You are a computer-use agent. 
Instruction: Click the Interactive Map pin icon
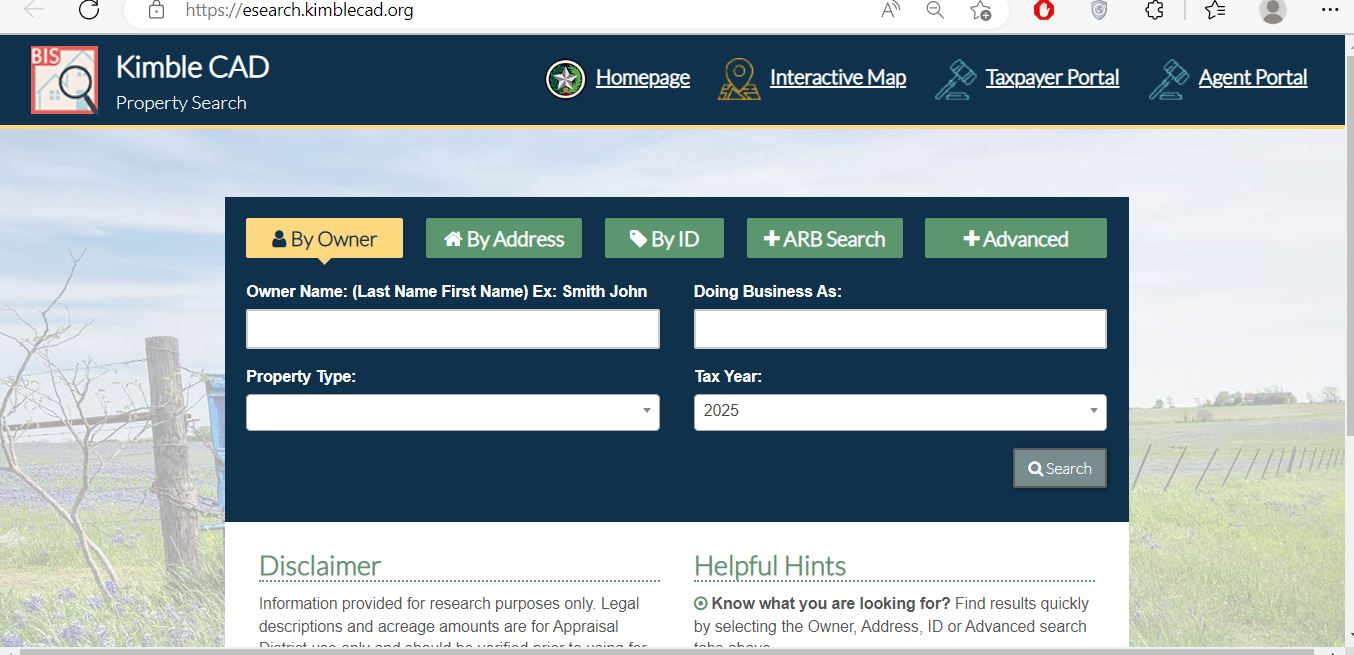click(738, 79)
